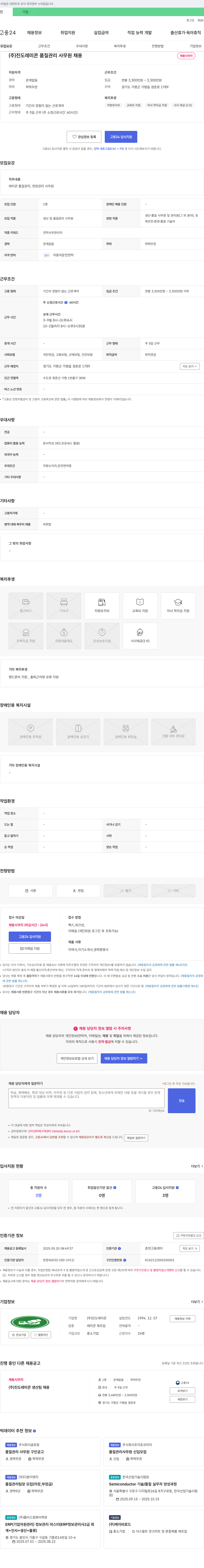This screenshot has width=204, height=1568.
Task: Open the 취업지원 menu
Action: [x=68, y=33]
